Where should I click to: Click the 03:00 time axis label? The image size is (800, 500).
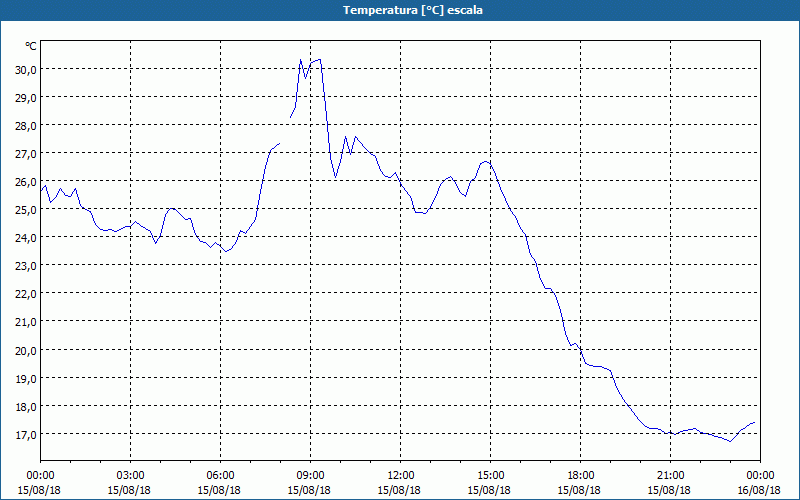[x=130, y=476]
